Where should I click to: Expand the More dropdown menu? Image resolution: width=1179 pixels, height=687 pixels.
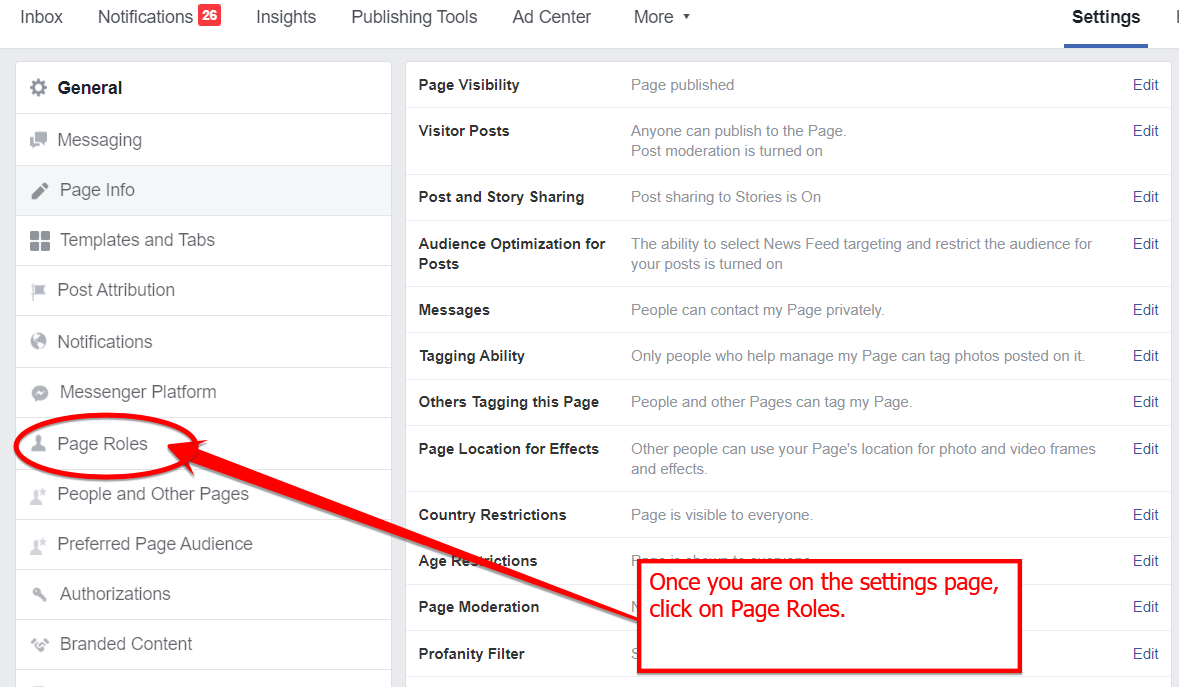662,17
